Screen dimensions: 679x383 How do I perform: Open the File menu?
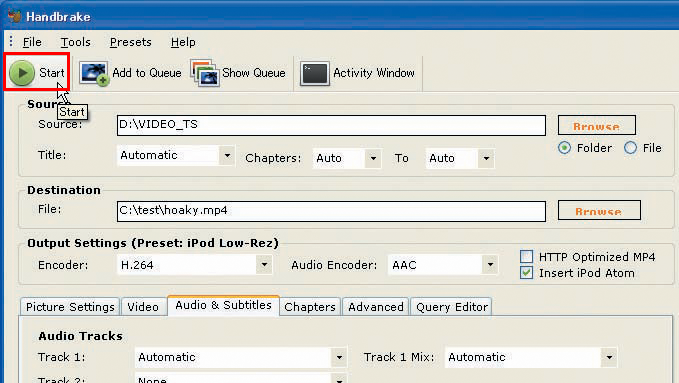tap(32, 42)
